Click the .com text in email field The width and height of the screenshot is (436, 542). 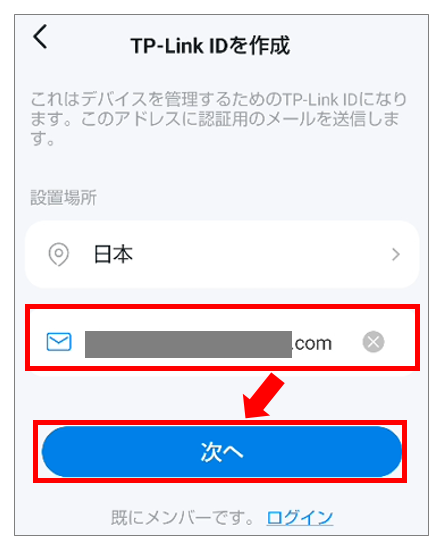[x=312, y=343]
